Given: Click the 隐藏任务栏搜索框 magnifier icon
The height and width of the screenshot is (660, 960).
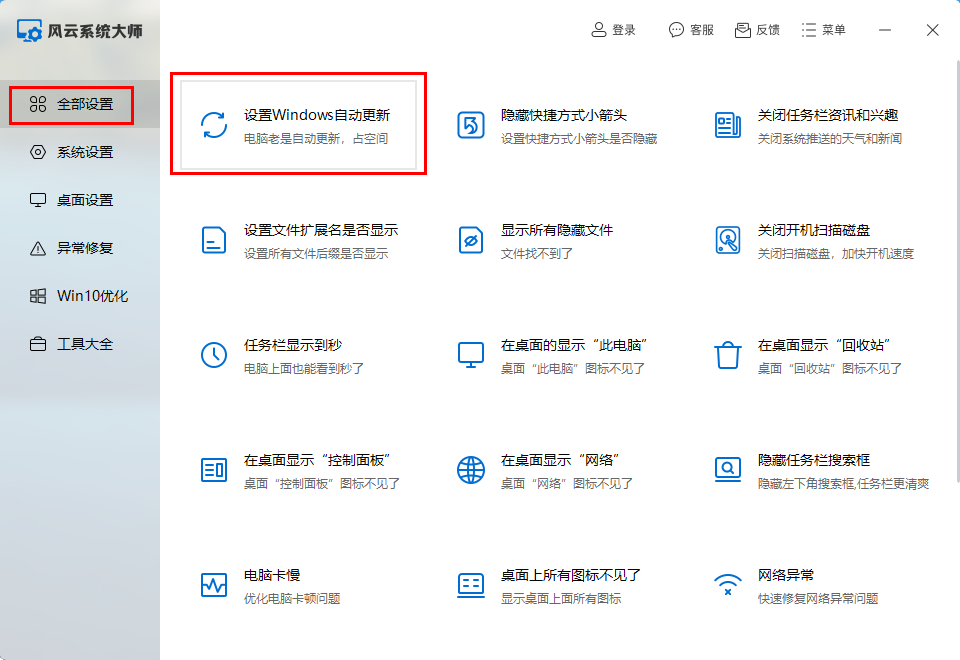Looking at the screenshot, I should click(727, 470).
